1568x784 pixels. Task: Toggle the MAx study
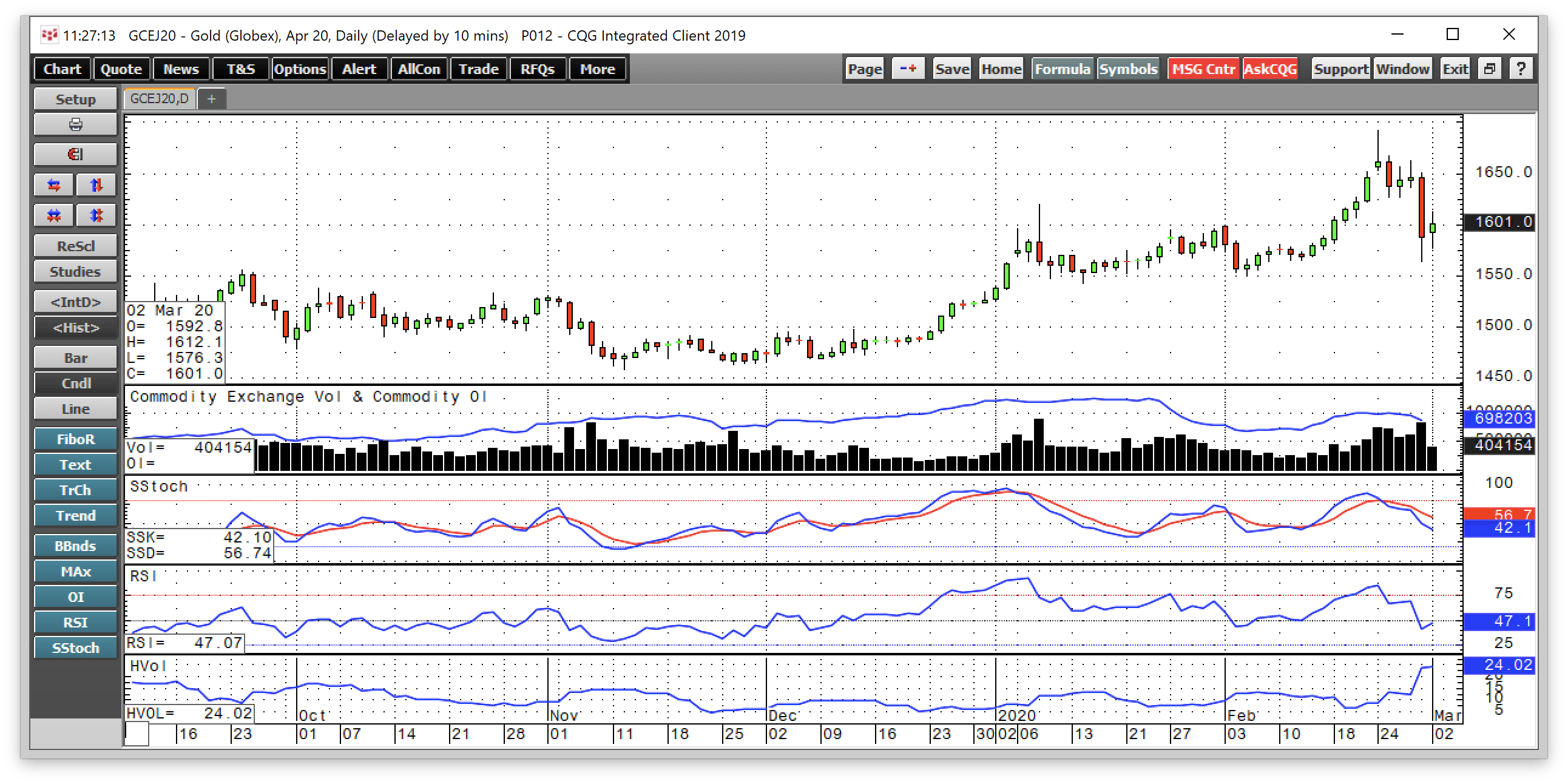tap(75, 572)
